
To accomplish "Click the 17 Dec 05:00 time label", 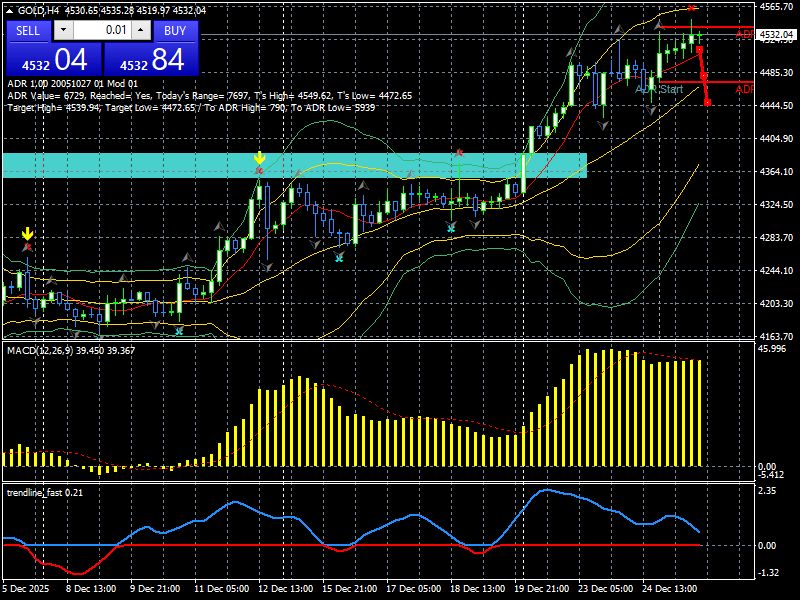I will click(x=414, y=588).
